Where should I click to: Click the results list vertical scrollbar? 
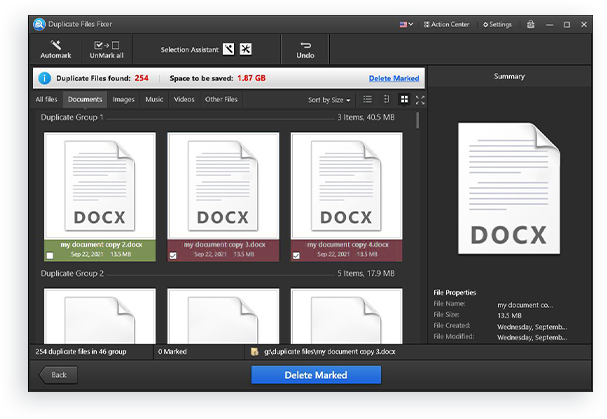coord(417,120)
